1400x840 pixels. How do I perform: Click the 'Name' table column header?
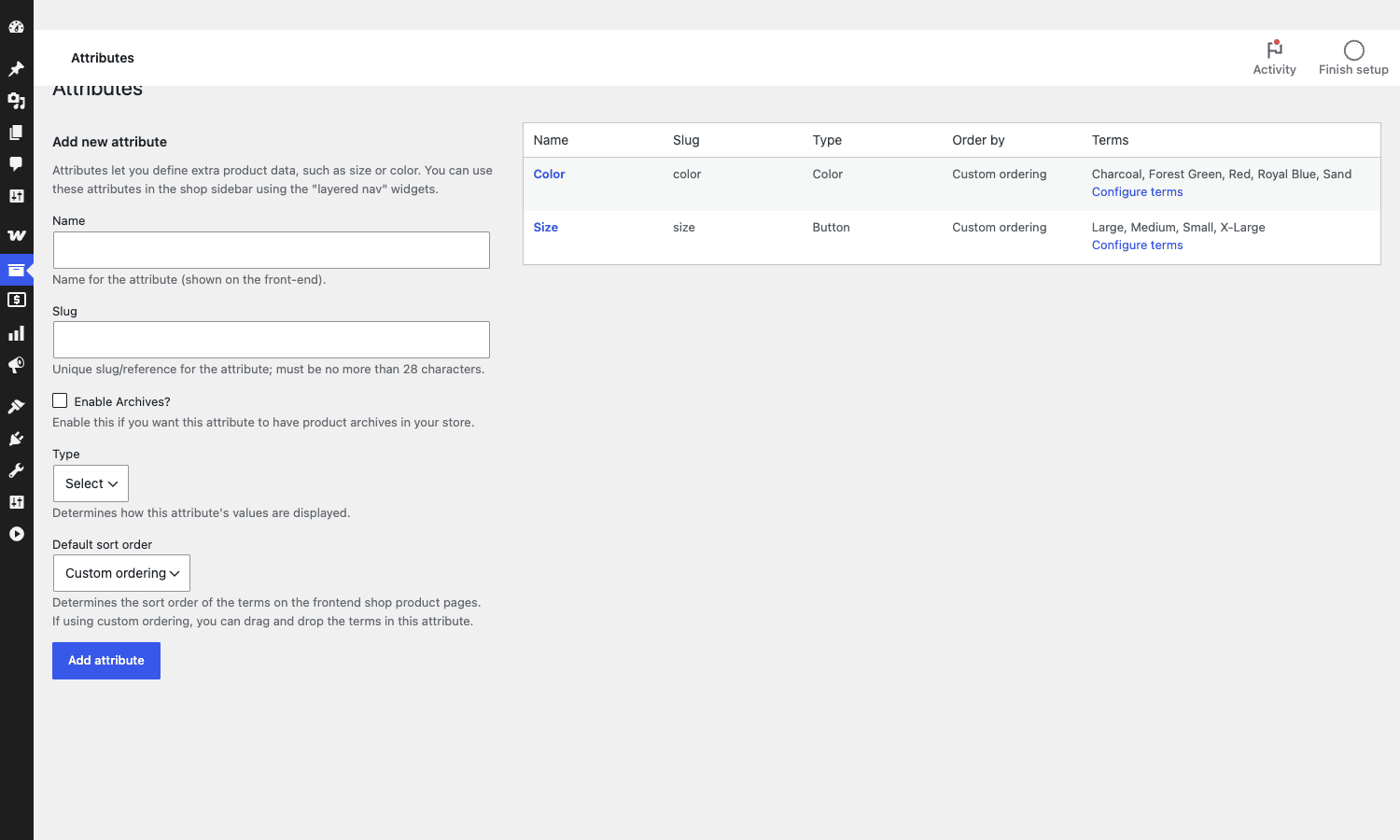[x=551, y=140]
